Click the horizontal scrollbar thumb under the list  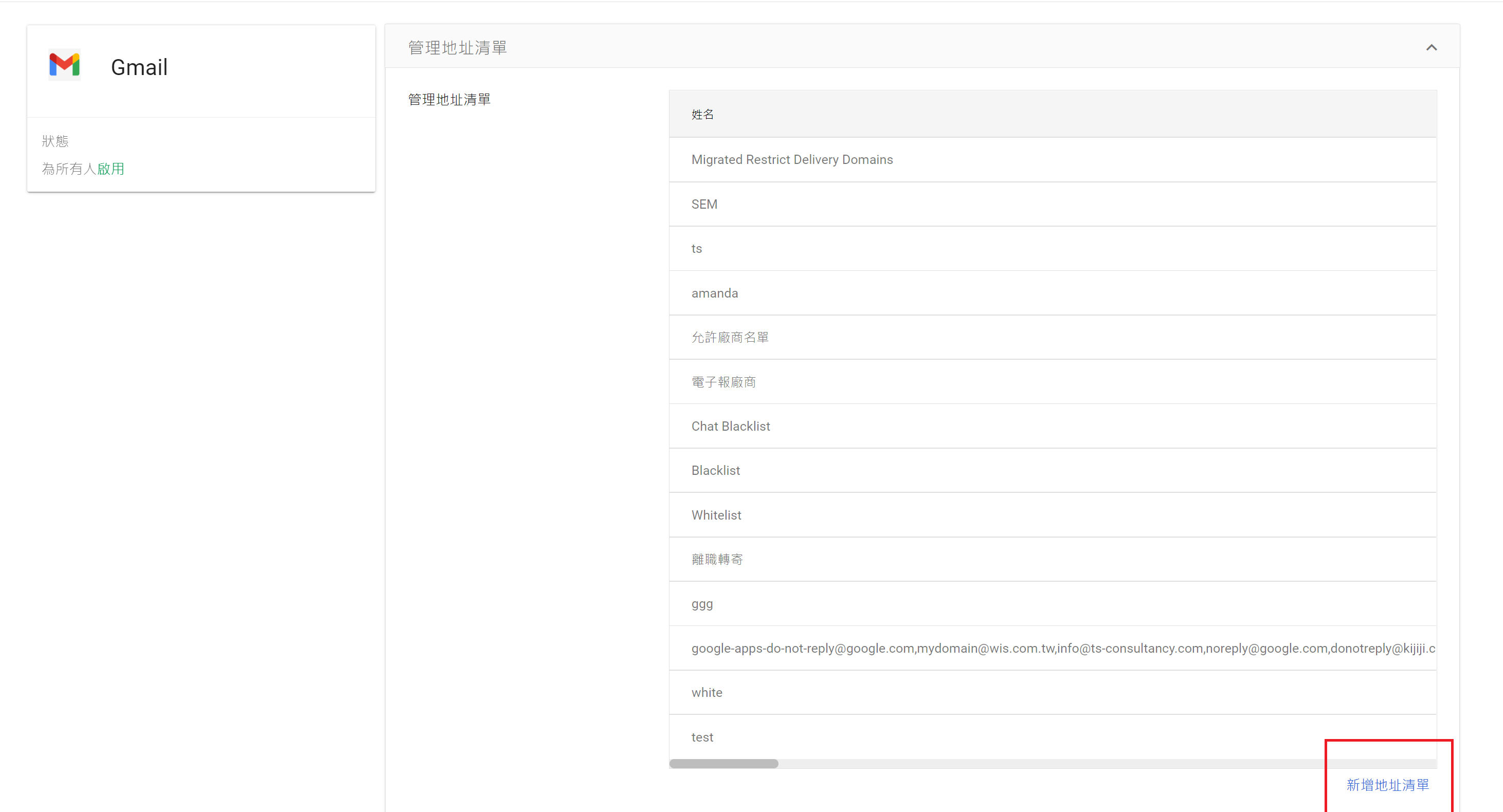[723, 764]
